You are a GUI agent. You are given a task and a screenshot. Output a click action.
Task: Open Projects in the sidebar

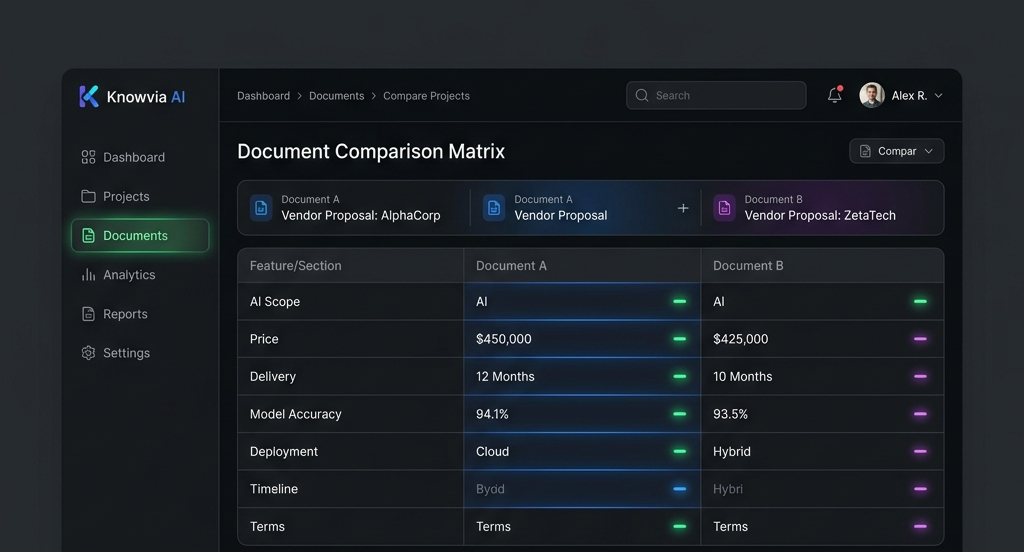[140, 197]
